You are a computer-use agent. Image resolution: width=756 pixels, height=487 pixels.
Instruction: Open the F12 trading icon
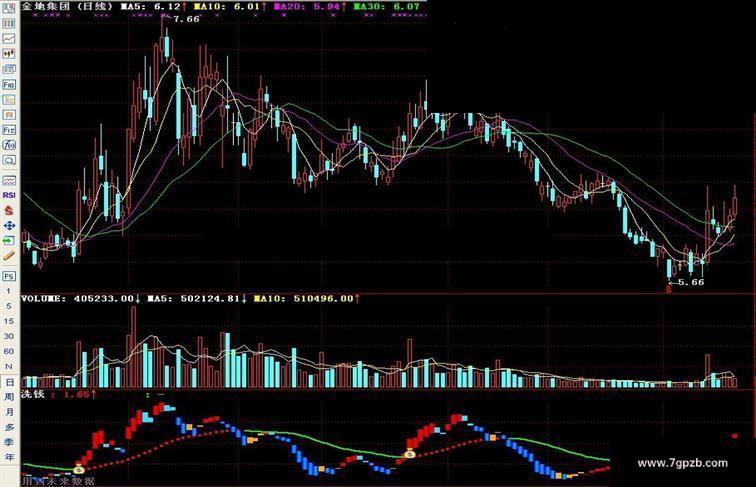9,130
